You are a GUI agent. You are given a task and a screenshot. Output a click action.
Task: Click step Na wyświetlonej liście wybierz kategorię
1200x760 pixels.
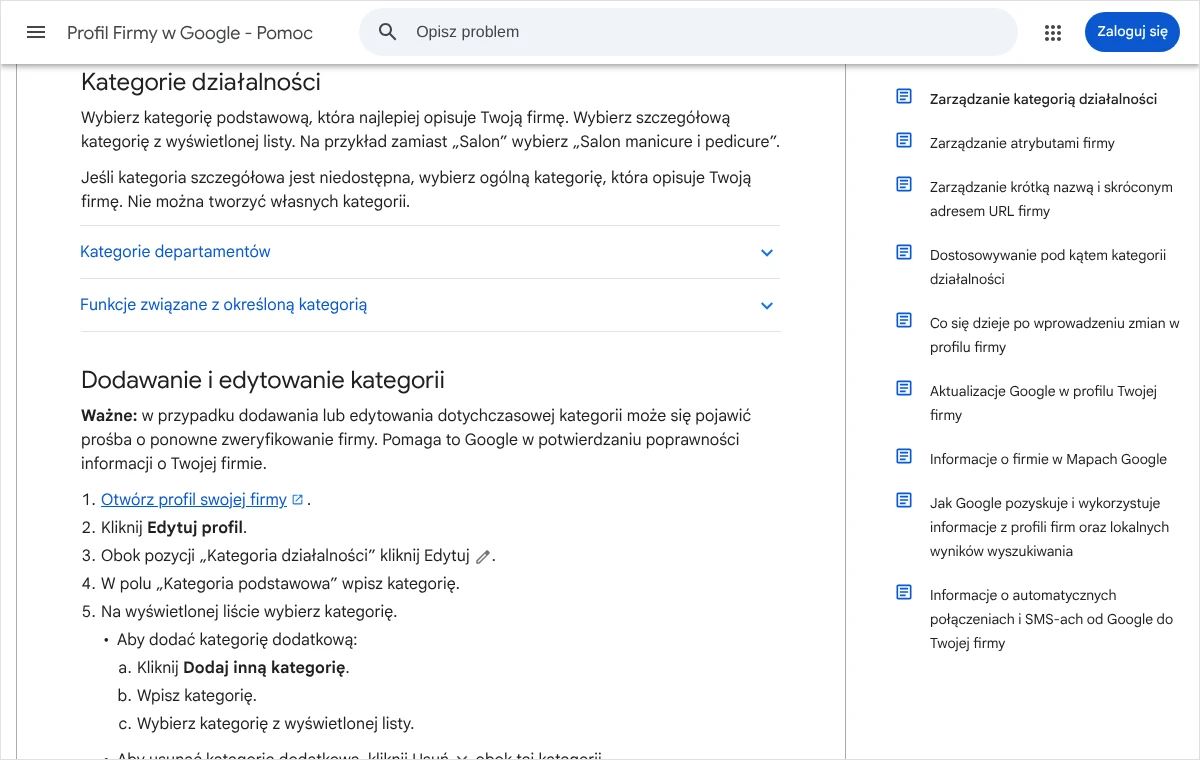coord(249,611)
